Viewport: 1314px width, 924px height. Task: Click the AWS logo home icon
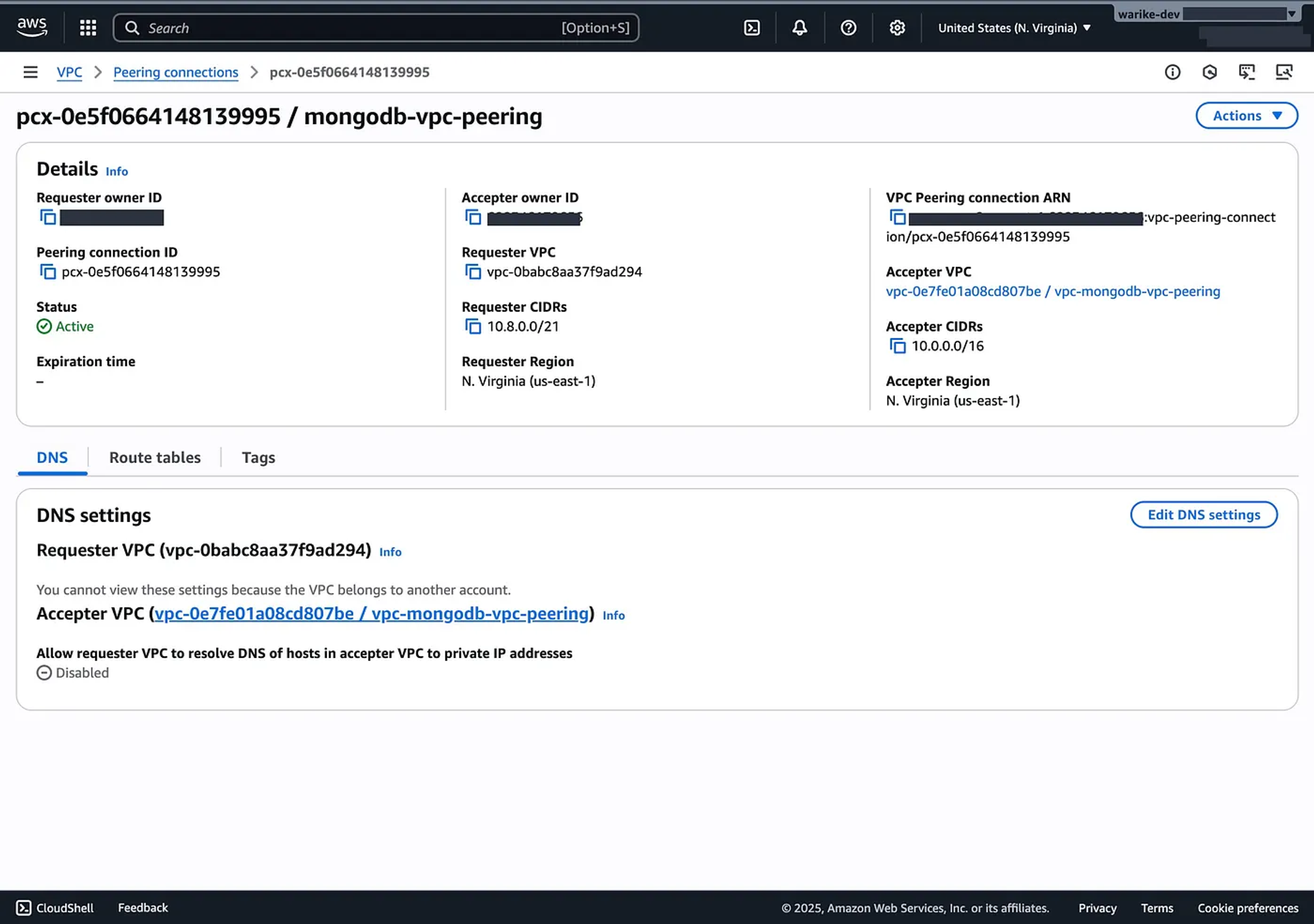tap(32, 28)
